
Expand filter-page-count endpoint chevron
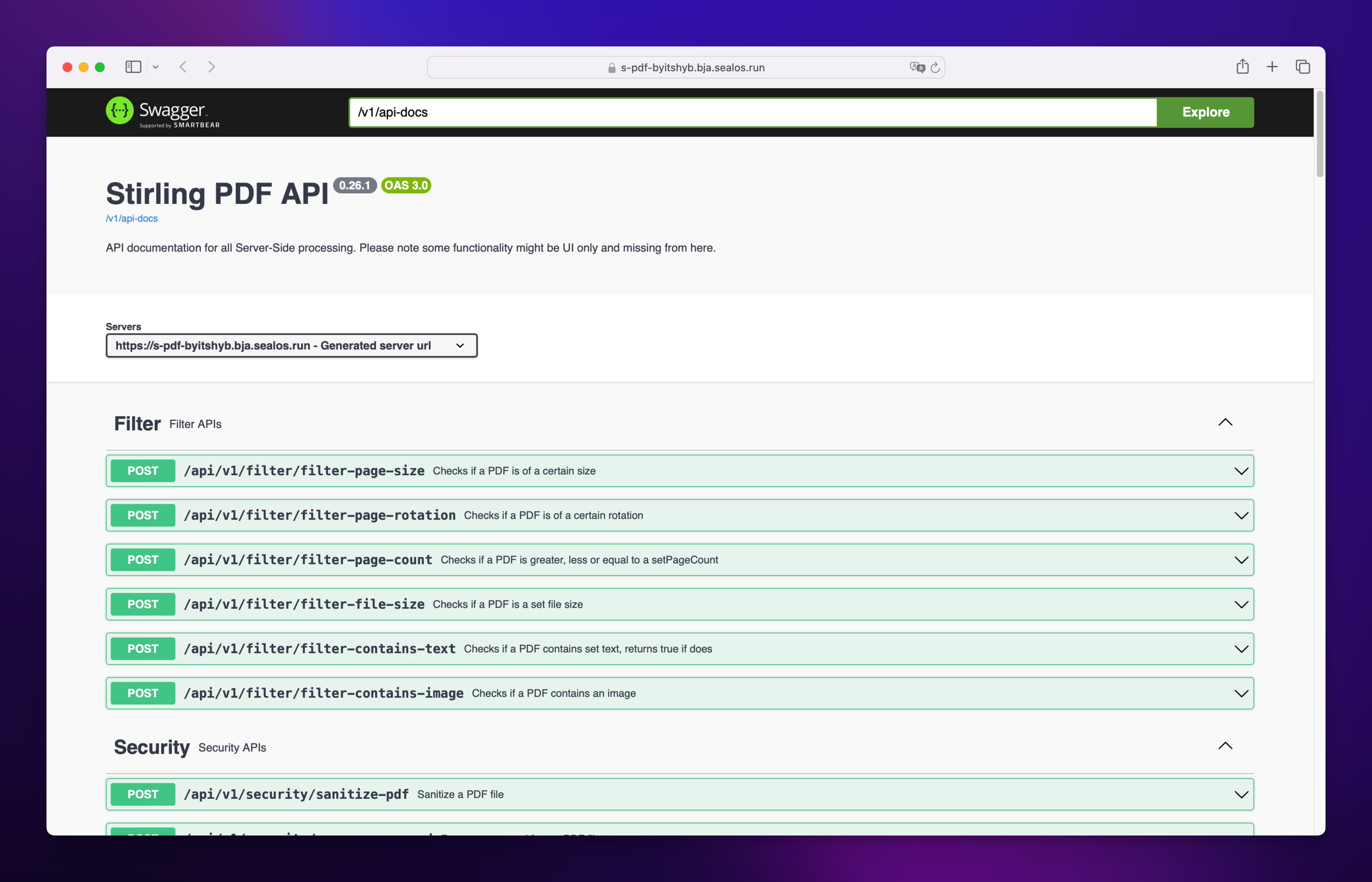[x=1241, y=560]
